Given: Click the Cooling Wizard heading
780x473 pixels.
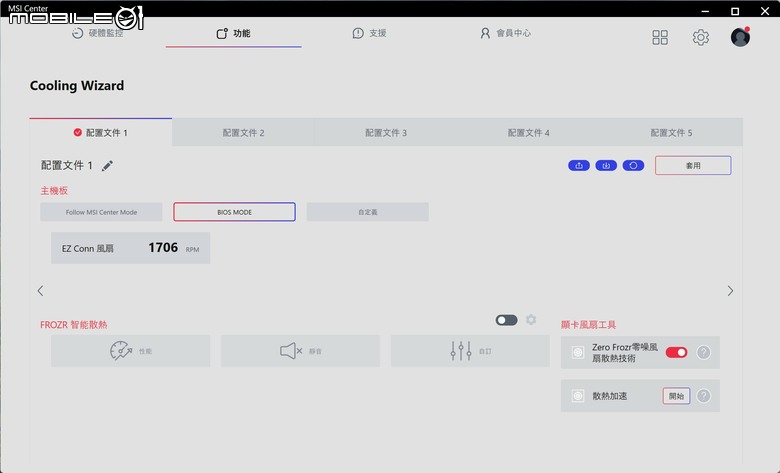Looking at the screenshot, I should tap(77, 86).
